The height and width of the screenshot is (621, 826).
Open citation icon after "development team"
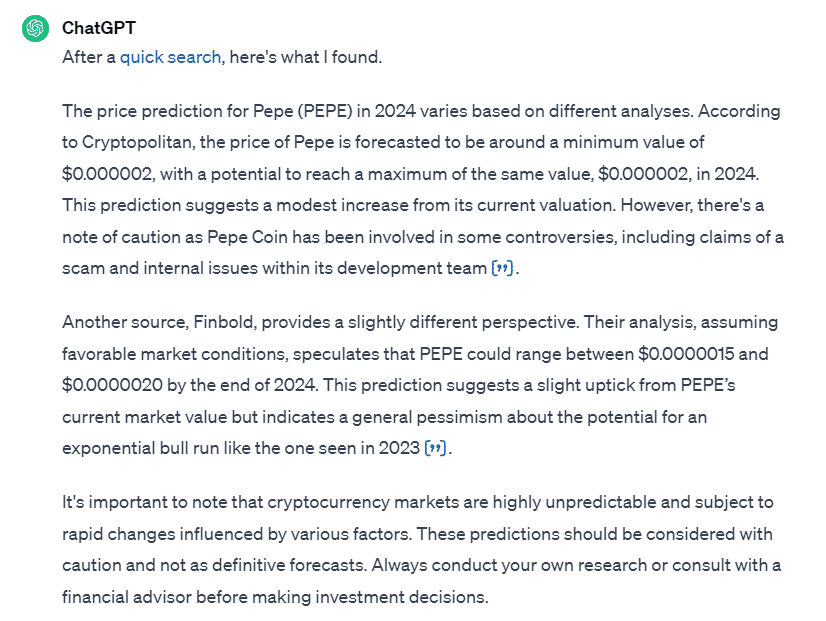coord(502,268)
